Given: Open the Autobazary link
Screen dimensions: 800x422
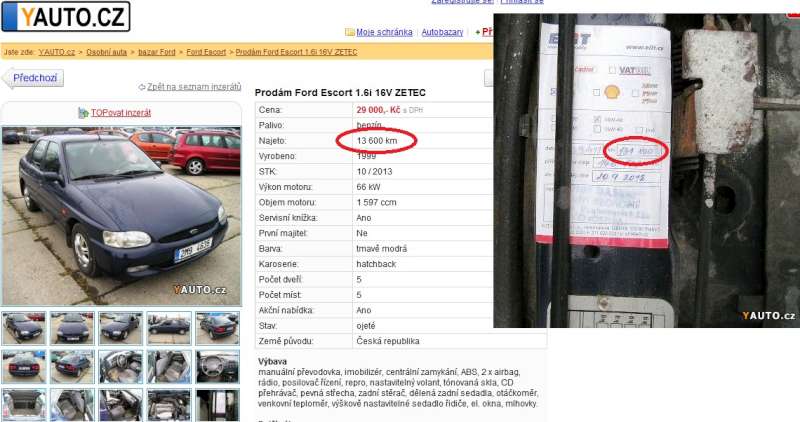Looking at the screenshot, I should (x=442, y=33).
